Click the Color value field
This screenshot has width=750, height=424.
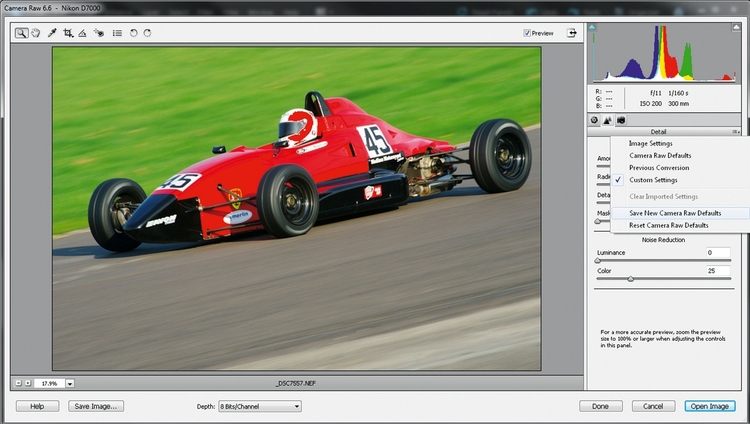pyautogui.click(x=718, y=270)
